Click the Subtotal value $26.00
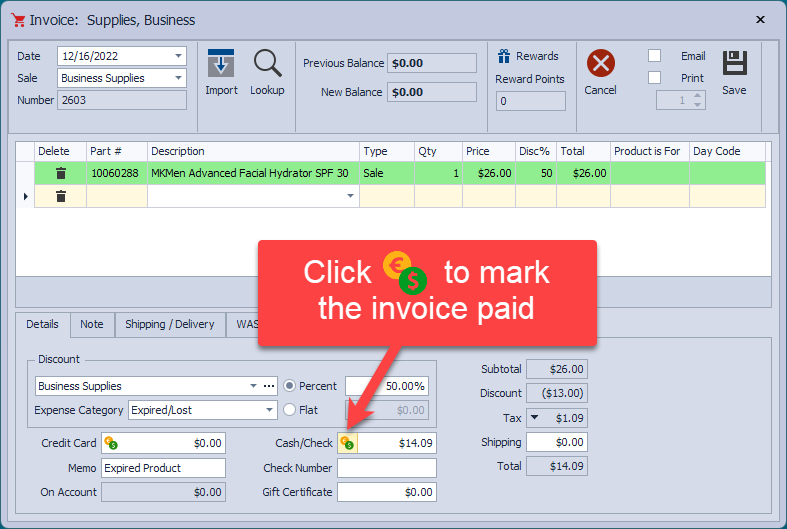The width and height of the screenshot is (787, 529). [557, 369]
